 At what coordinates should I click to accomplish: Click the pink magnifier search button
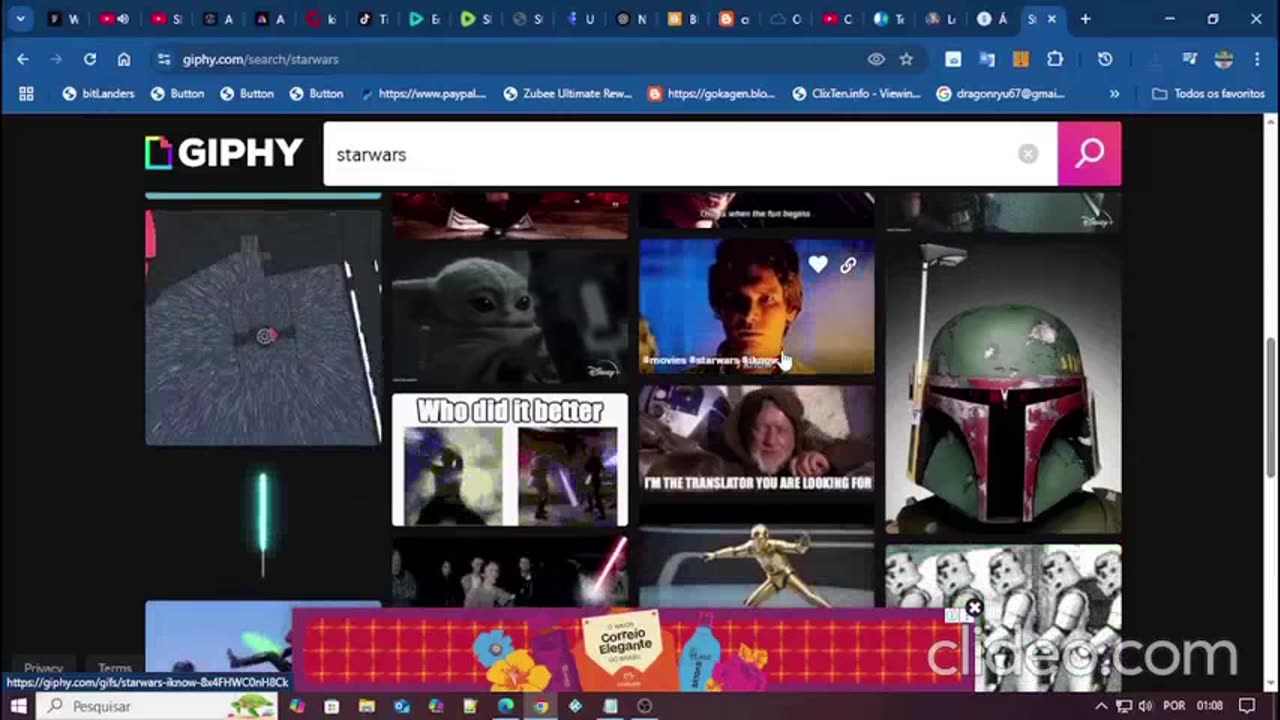pos(1089,154)
